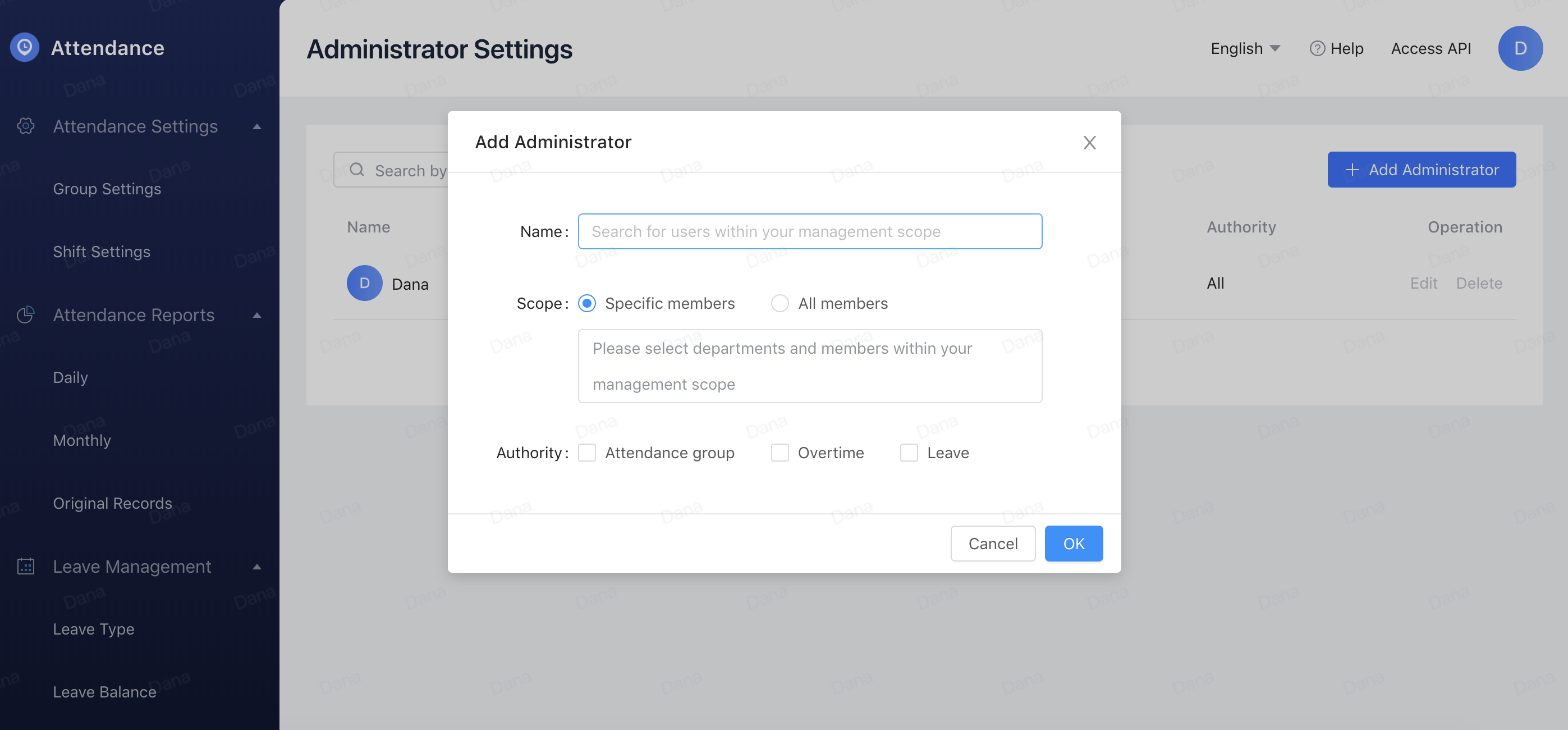Click the Attendance clock logo icon
This screenshot has height=730, width=1568.
click(x=24, y=48)
